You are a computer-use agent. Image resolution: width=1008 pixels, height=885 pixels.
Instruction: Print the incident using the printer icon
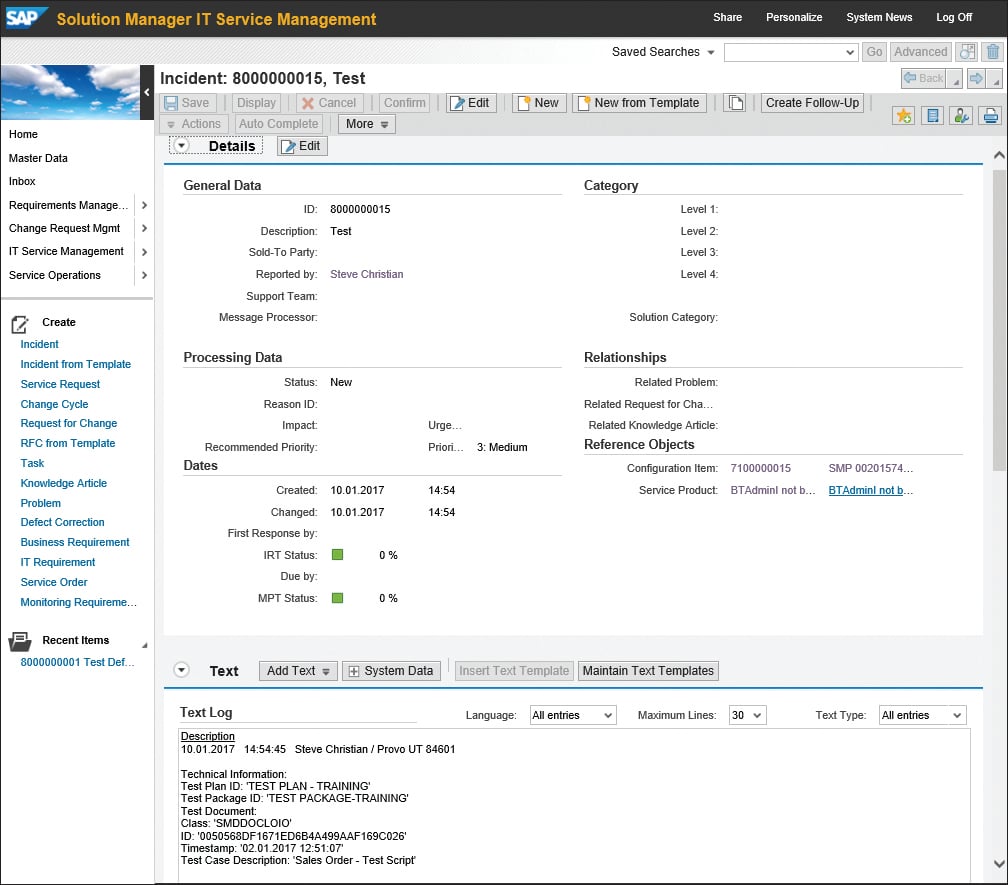tap(988, 116)
